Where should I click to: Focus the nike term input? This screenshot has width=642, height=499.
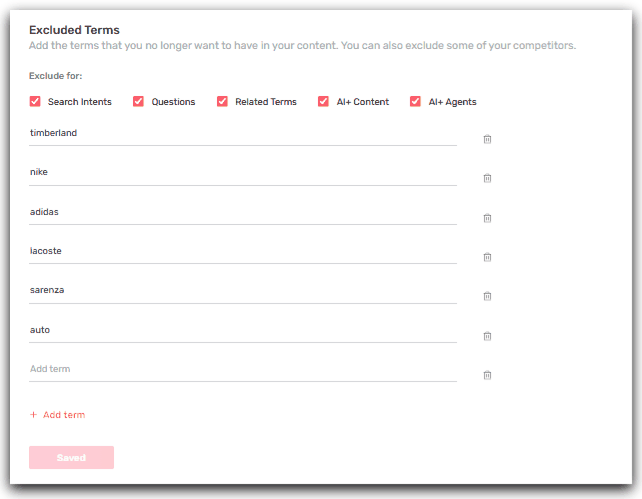[x=242, y=172]
